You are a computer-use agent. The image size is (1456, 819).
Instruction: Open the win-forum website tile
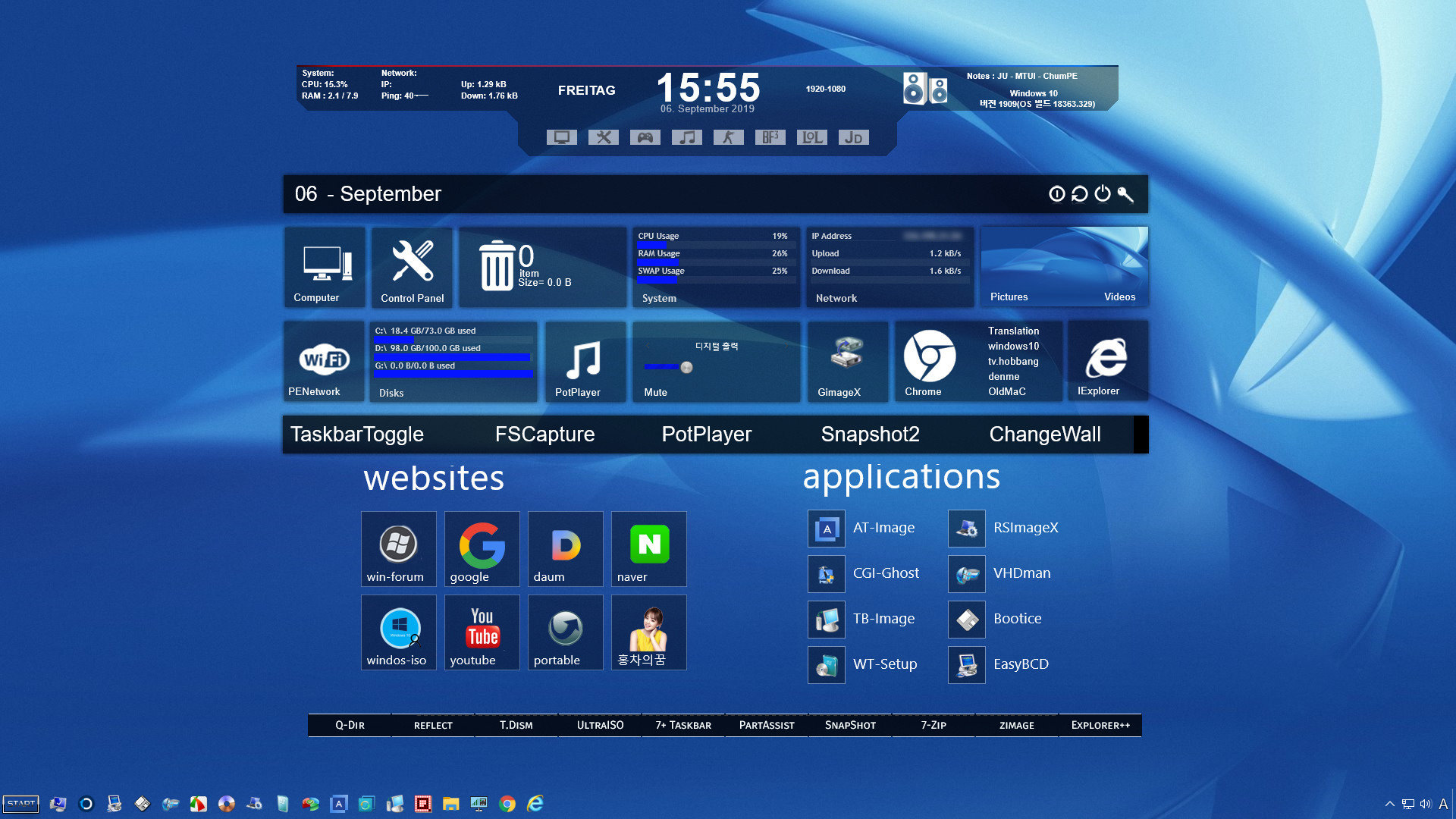(x=399, y=549)
